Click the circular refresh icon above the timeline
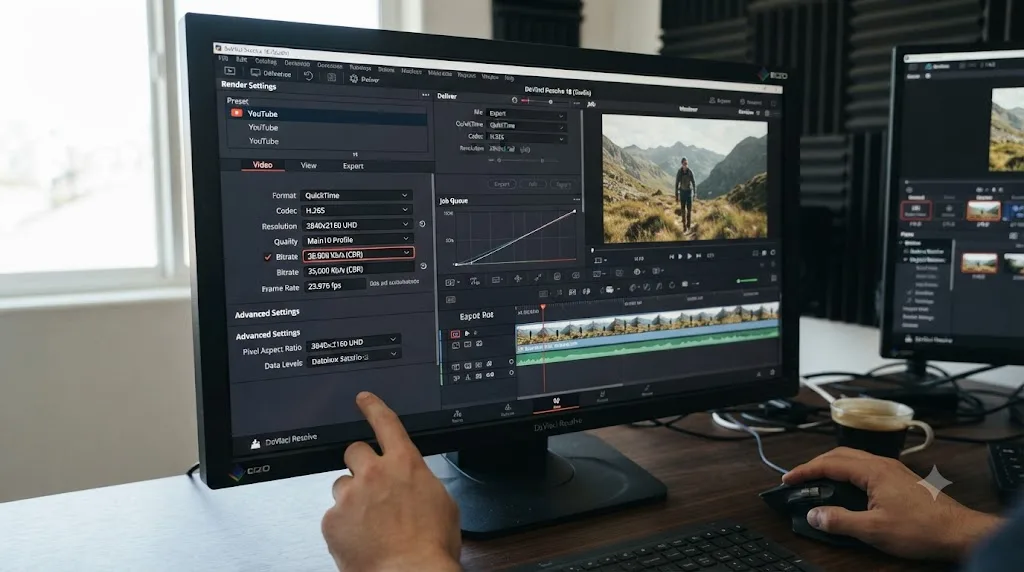 [x=671, y=285]
